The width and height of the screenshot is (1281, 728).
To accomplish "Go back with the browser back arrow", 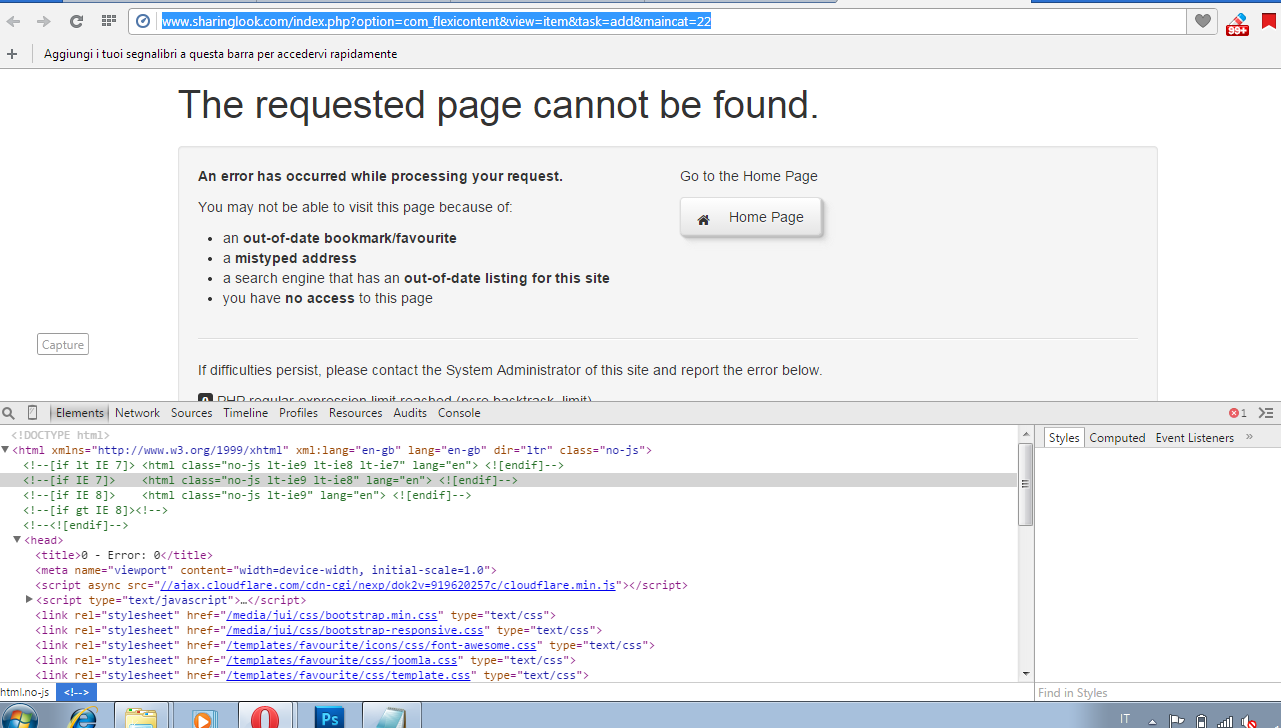I will pyautogui.click(x=13, y=21).
